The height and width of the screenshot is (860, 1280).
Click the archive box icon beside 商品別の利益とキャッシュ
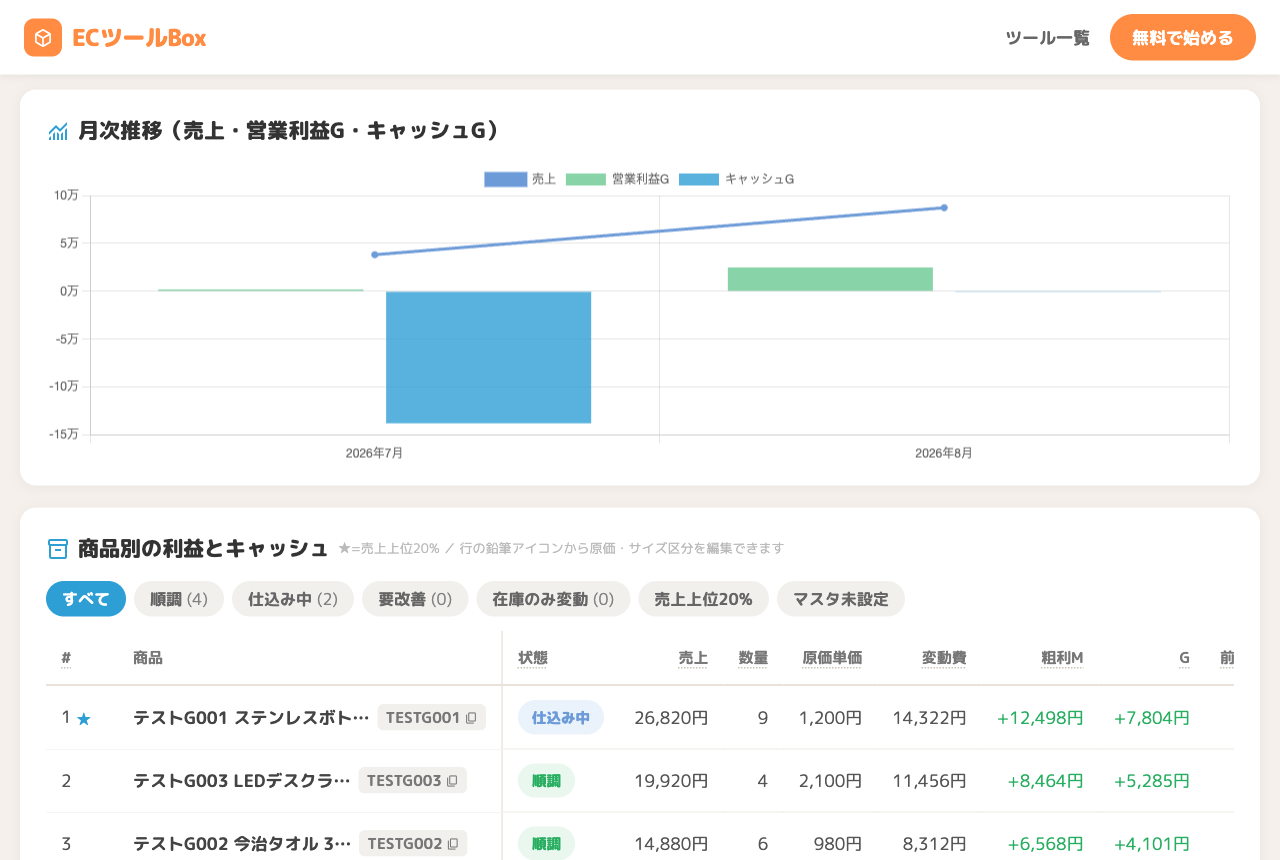coord(58,549)
